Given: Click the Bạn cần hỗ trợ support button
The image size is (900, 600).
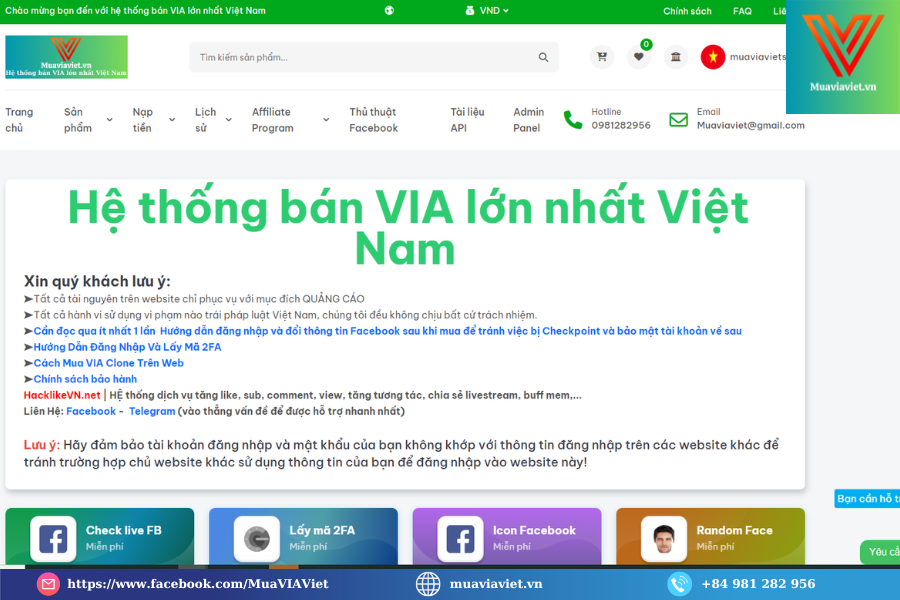Looking at the screenshot, I should pyautogui.click(x=867, y=498).
